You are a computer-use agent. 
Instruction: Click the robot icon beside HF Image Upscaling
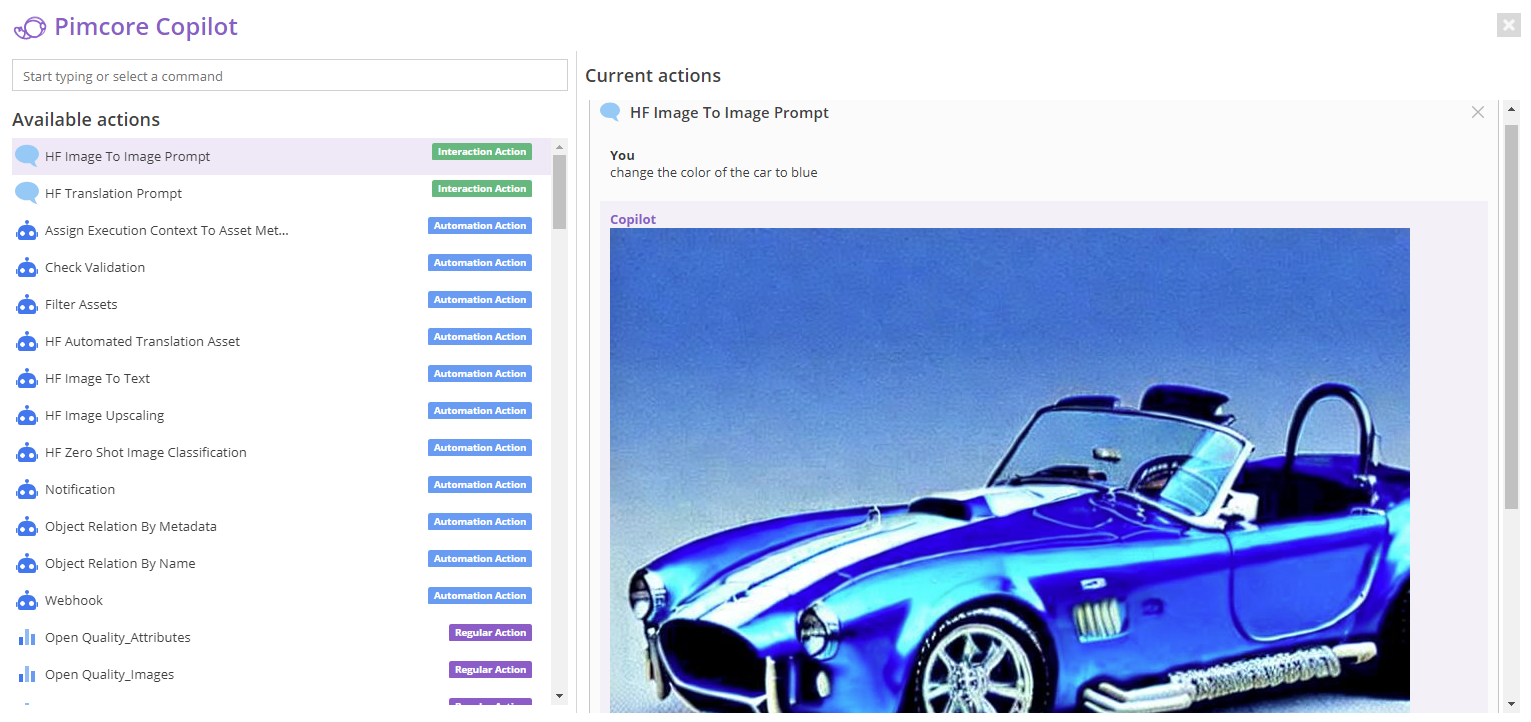coord(26,415)
